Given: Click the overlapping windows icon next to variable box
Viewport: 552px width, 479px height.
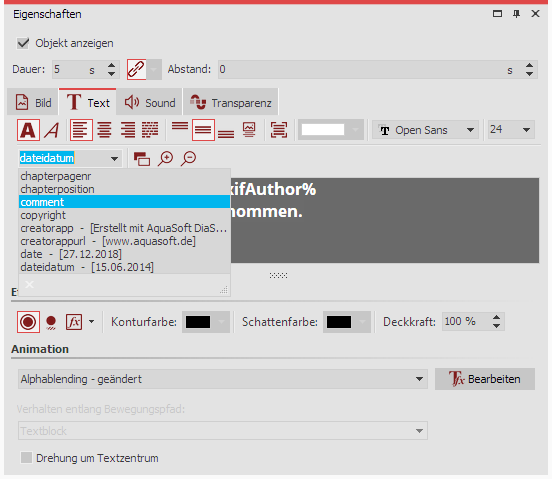Looking at the screenshot, I should tap(142, 159).
